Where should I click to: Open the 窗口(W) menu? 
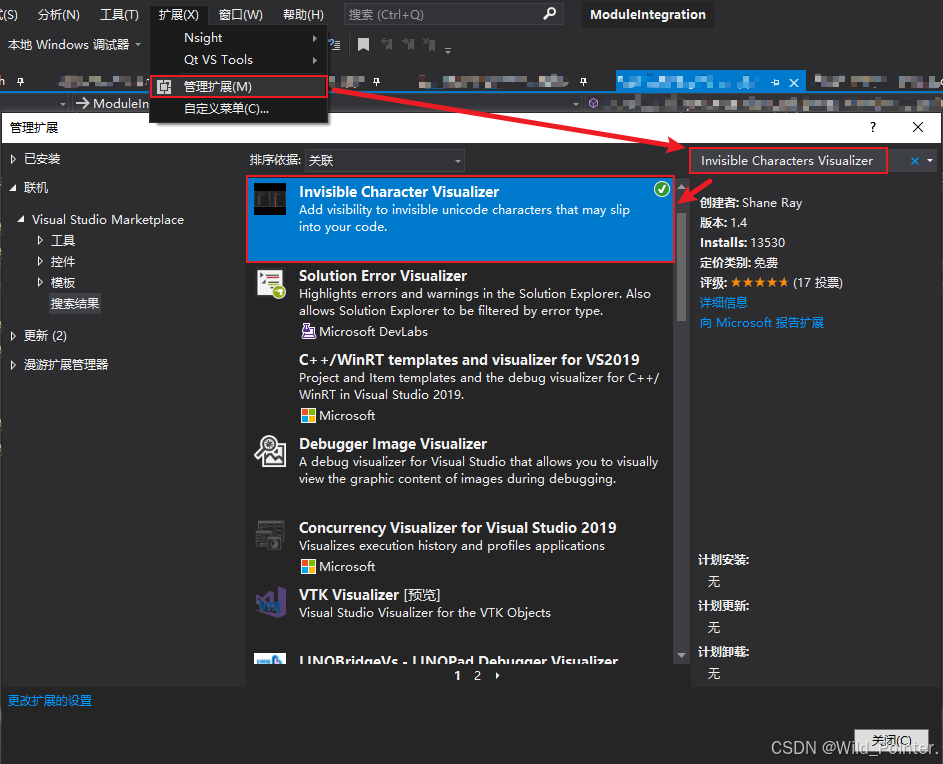pos(241,14)
